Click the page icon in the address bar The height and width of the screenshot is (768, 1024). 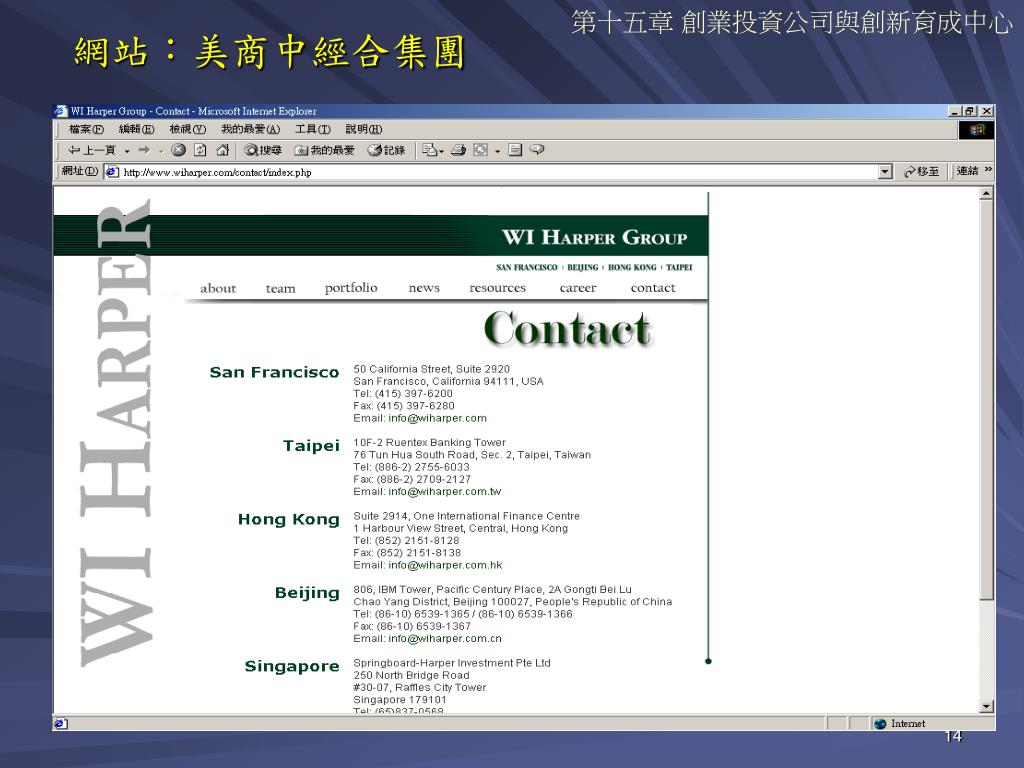[112, 172]
